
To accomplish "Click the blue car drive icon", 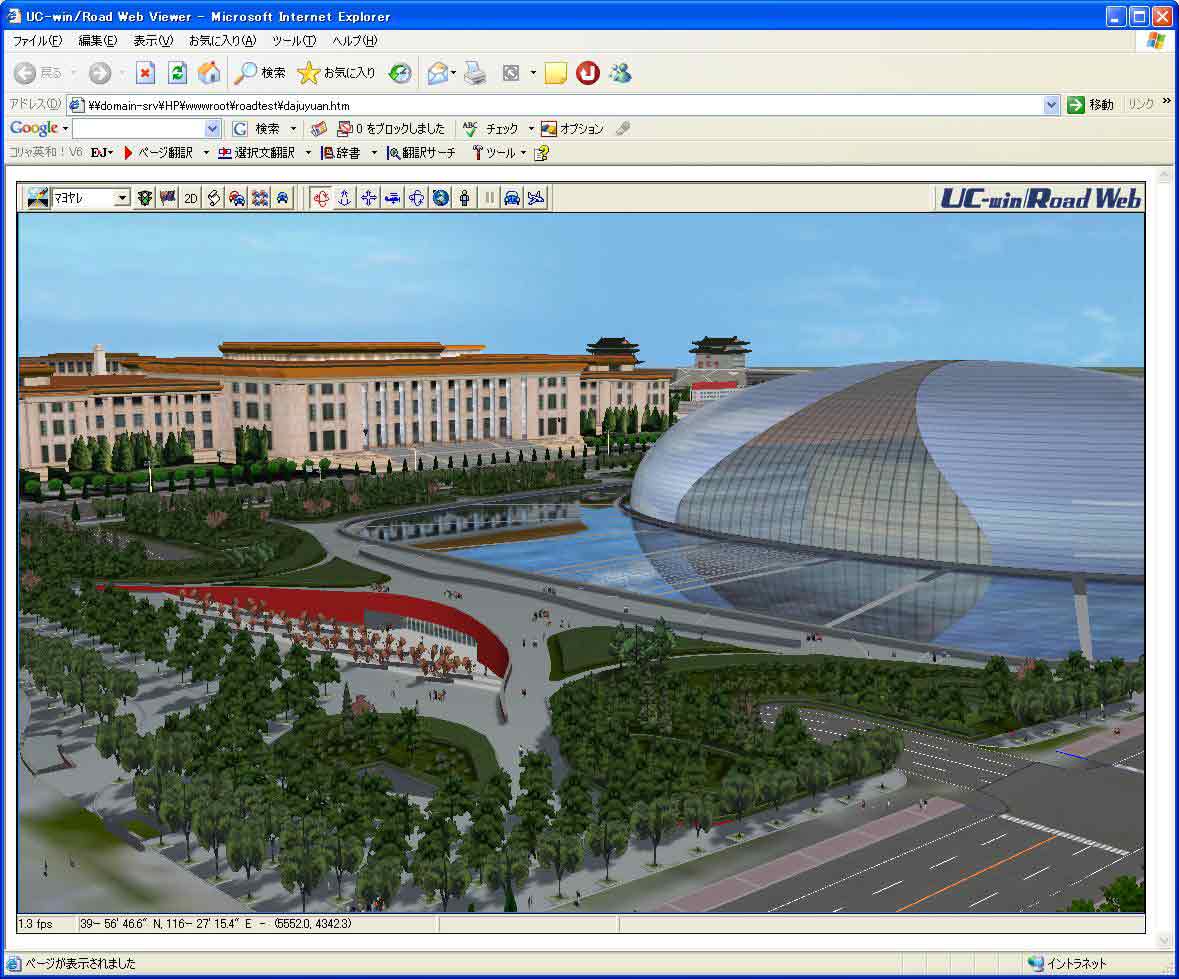I will tap(512, 198).
